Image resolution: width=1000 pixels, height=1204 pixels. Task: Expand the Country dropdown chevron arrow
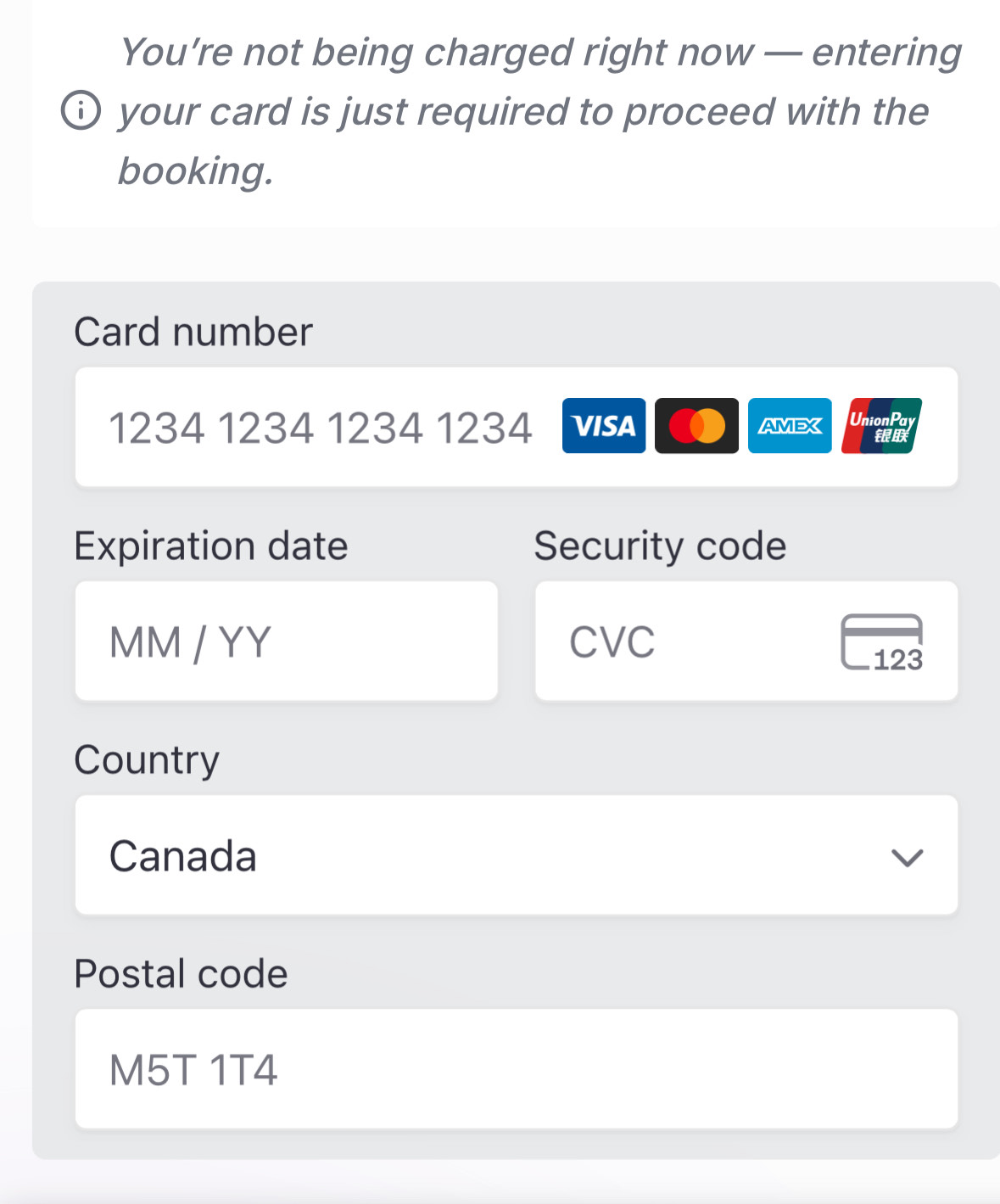(907, 857)
